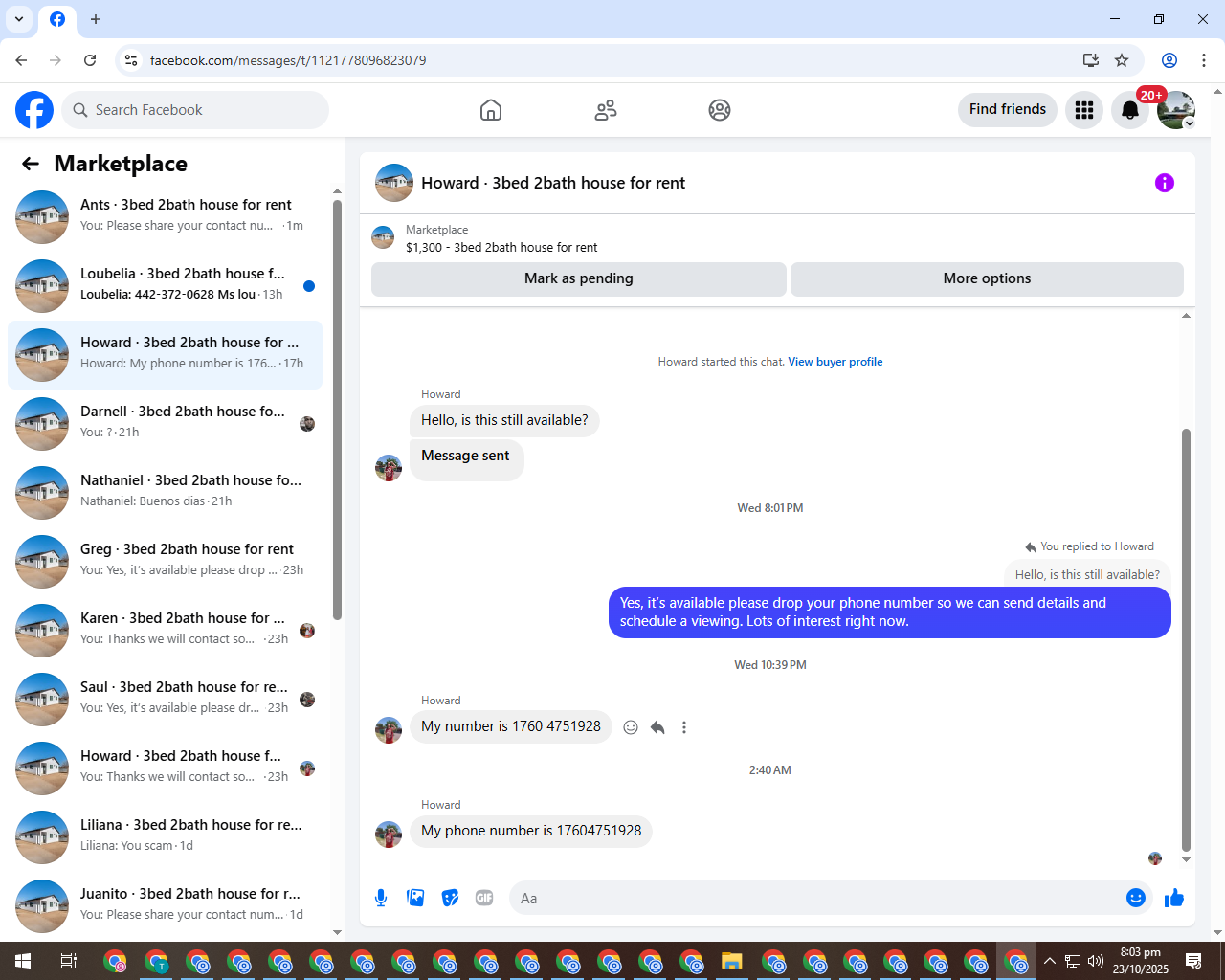1225x980 pixels.
Task: Open Liliana 'You scam' conversation
Action: click(165, 837)
